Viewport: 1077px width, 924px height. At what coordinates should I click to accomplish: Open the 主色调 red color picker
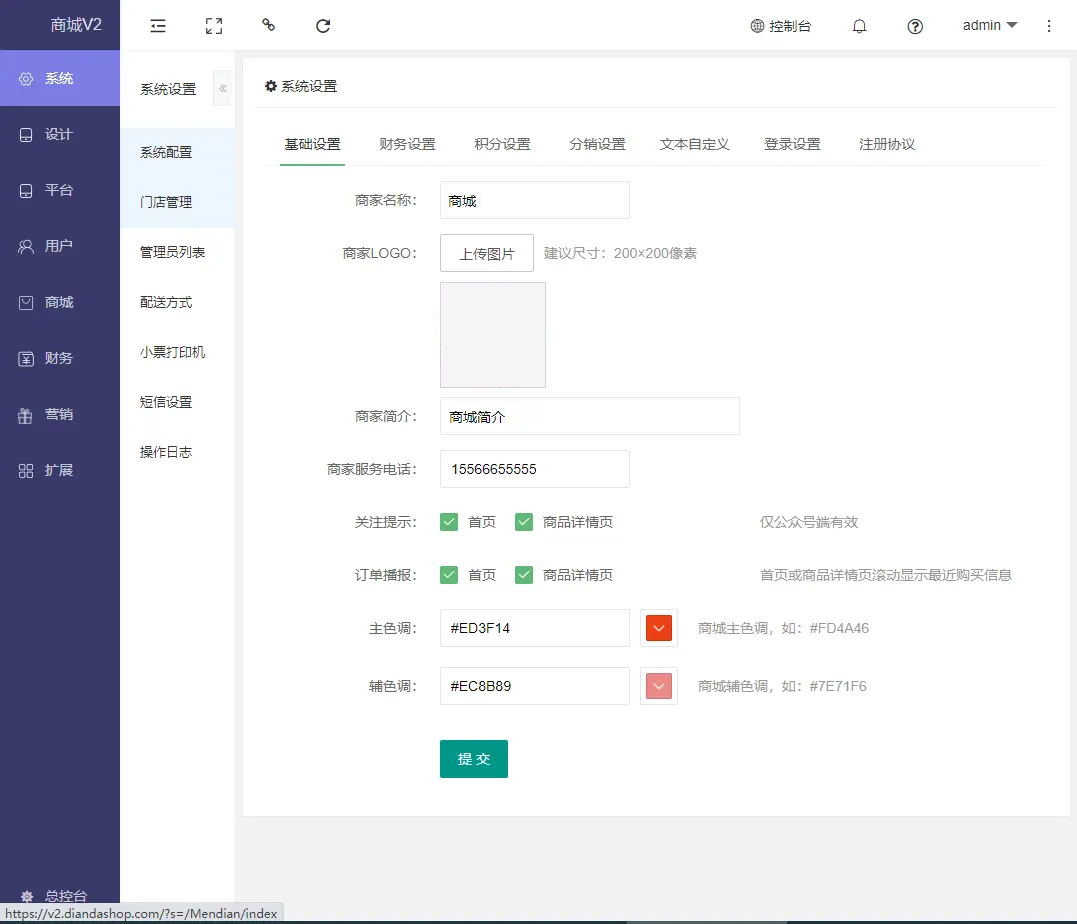(x=659, y=628)
